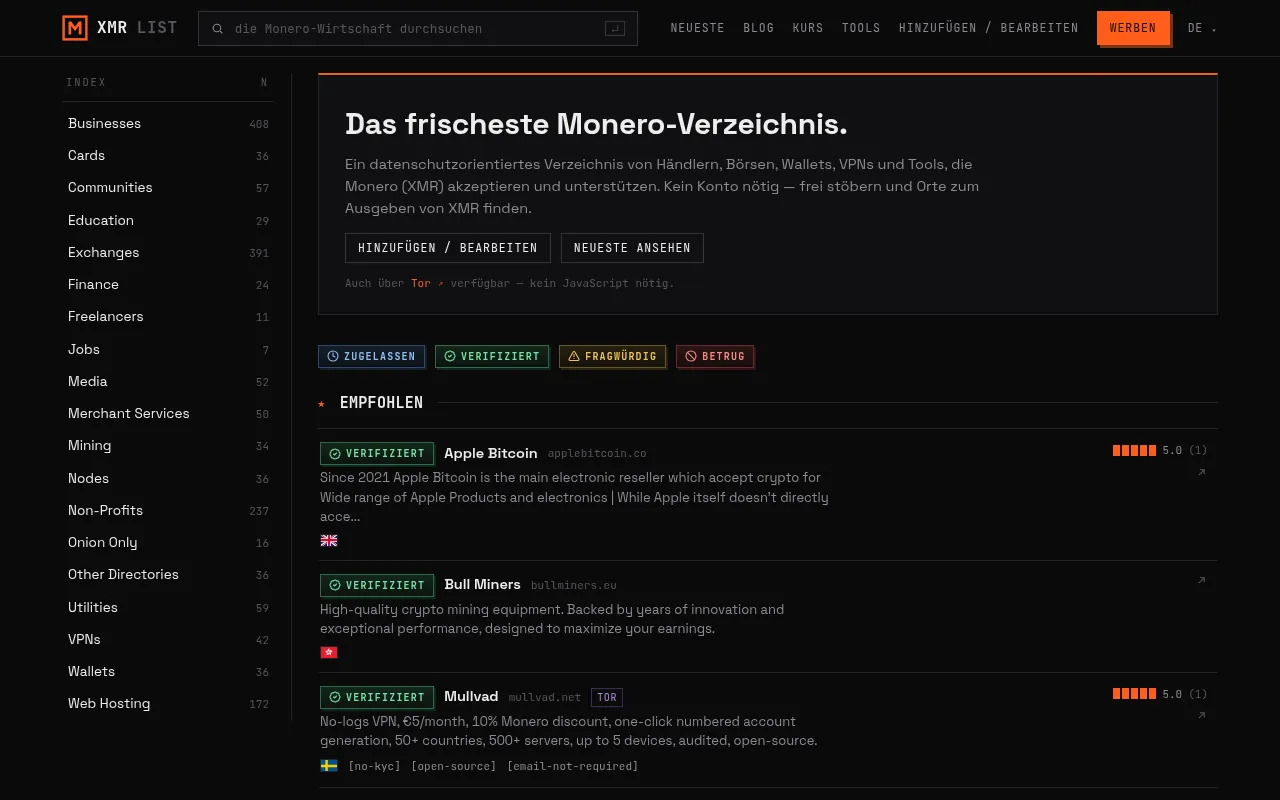
Task: Select the Onion Only category
Action: pyautogui.click(x=168, y=542)
